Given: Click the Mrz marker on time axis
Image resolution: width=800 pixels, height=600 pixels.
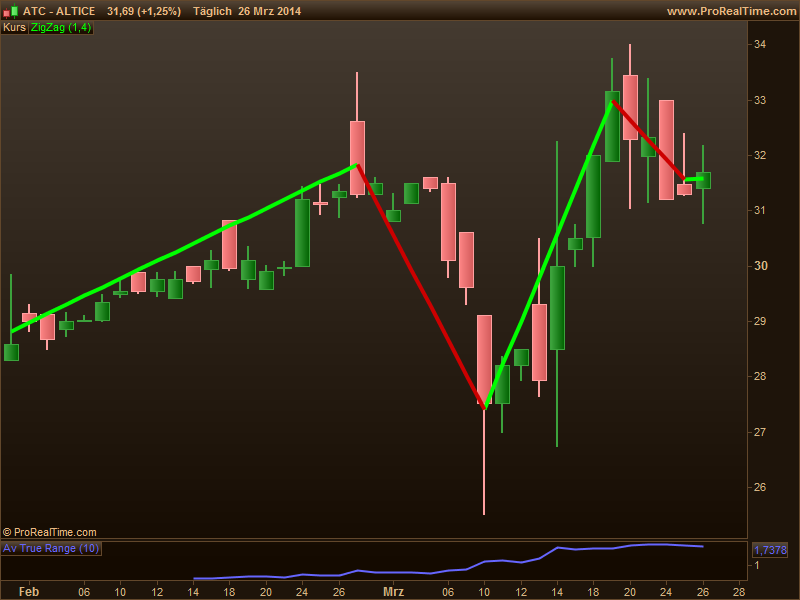Looking at the screenshot, I should [393, 592].
